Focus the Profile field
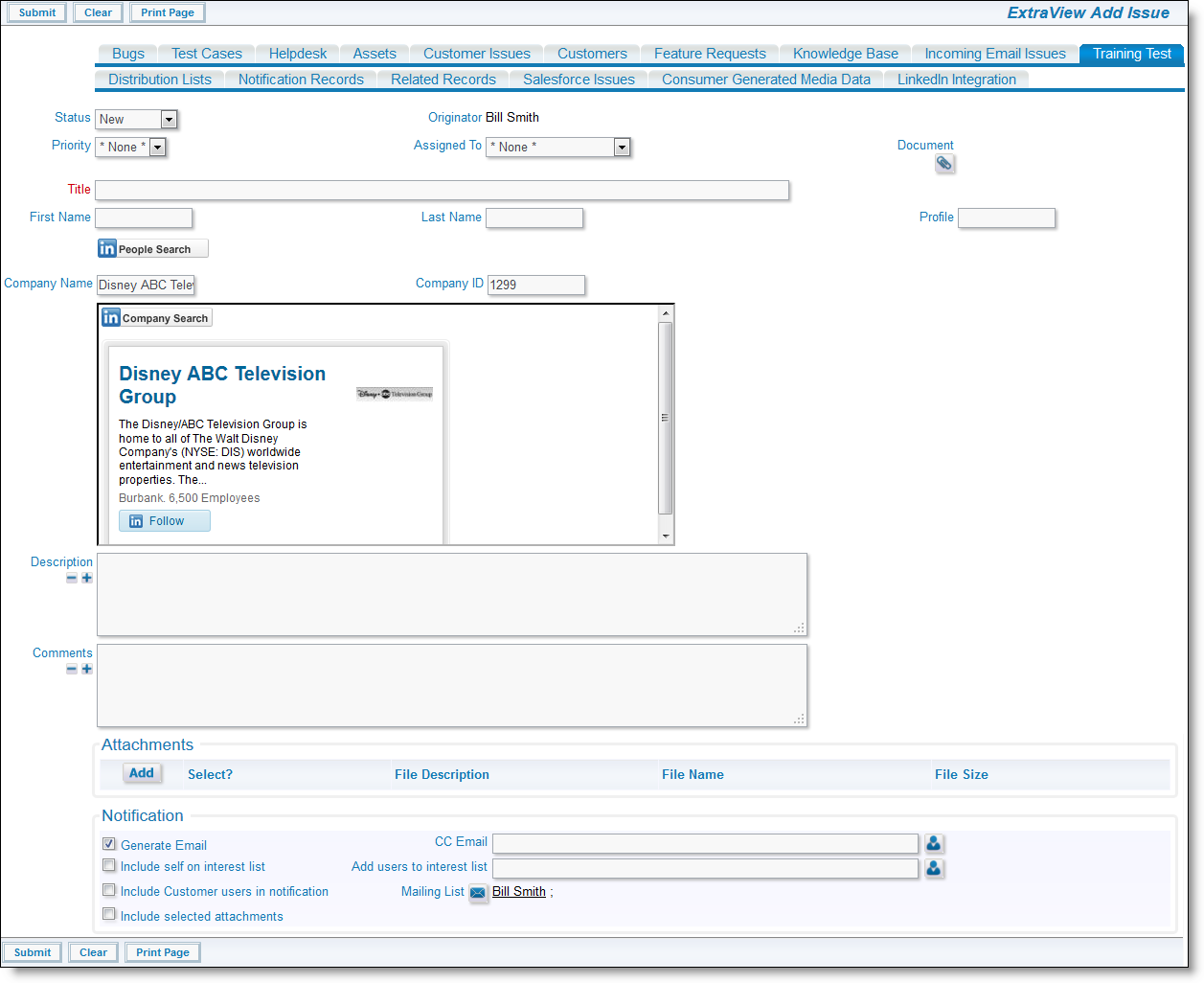The image size is (1204, 983). click(1007, 217)
